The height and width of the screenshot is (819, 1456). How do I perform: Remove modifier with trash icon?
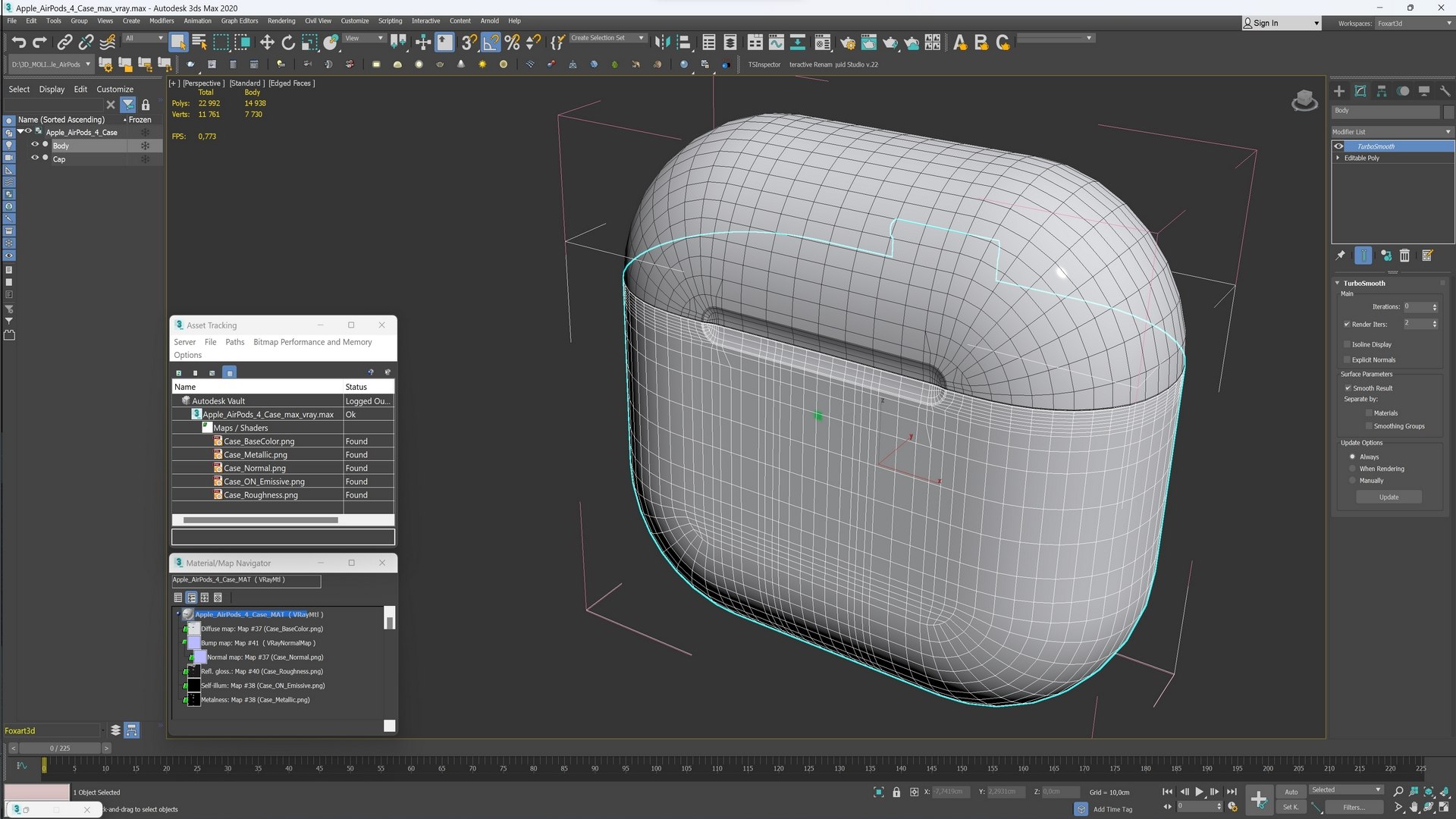(x=1404, y=256)
